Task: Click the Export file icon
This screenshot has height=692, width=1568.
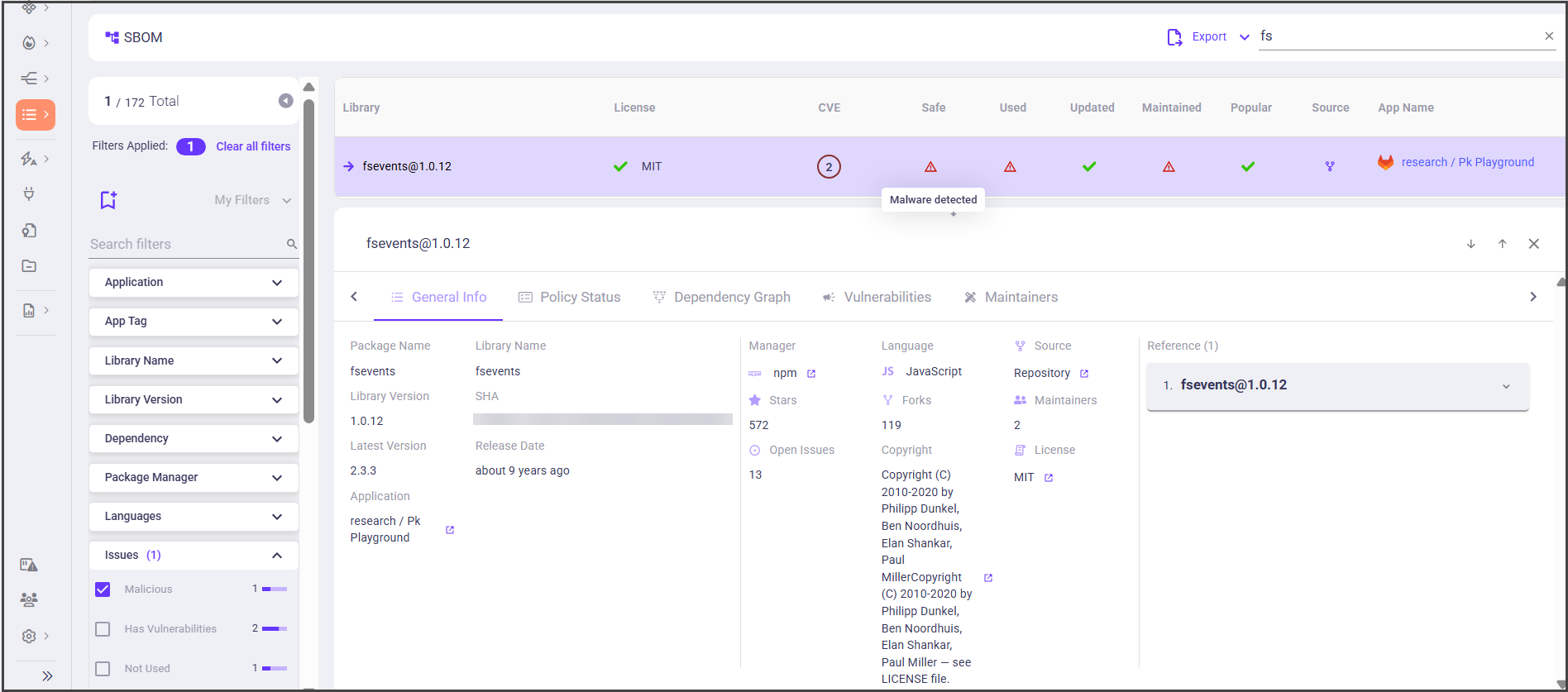Action: point(1174,37)
